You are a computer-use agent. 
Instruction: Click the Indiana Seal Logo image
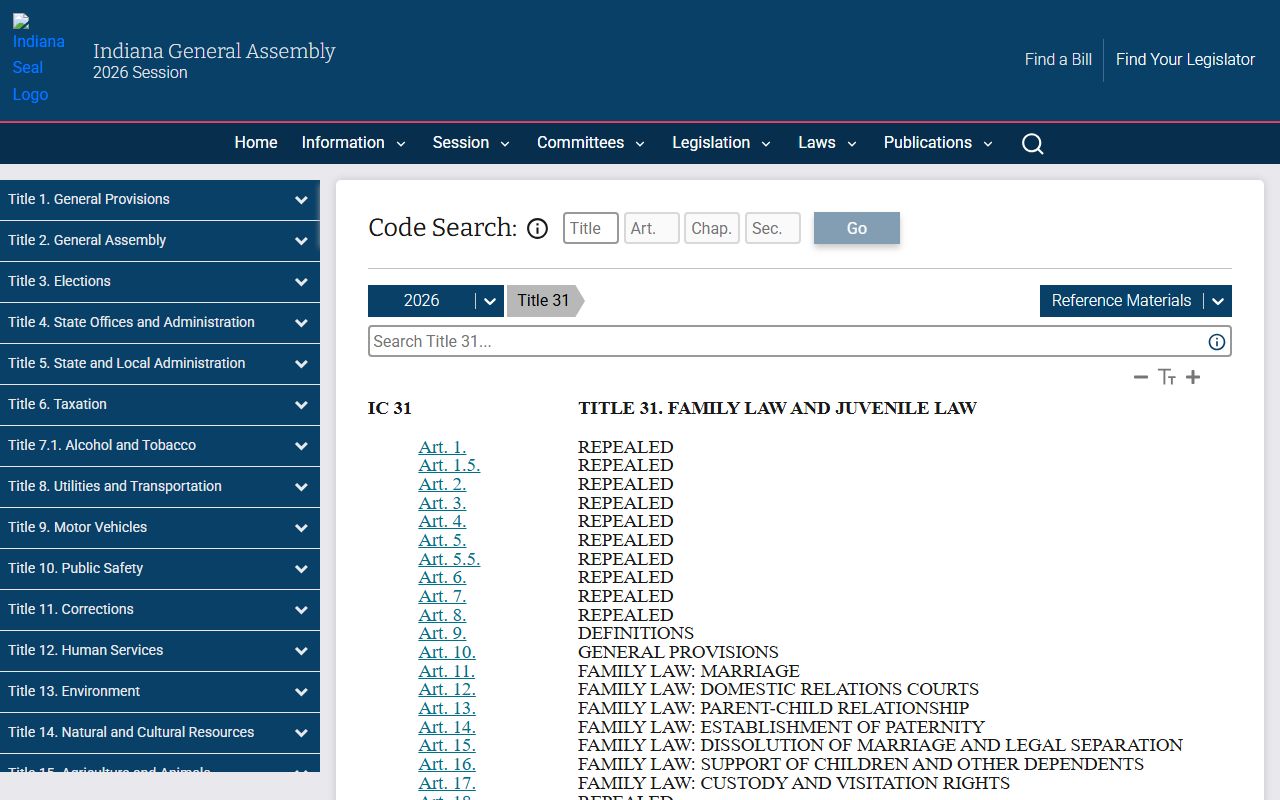[38, 59]
